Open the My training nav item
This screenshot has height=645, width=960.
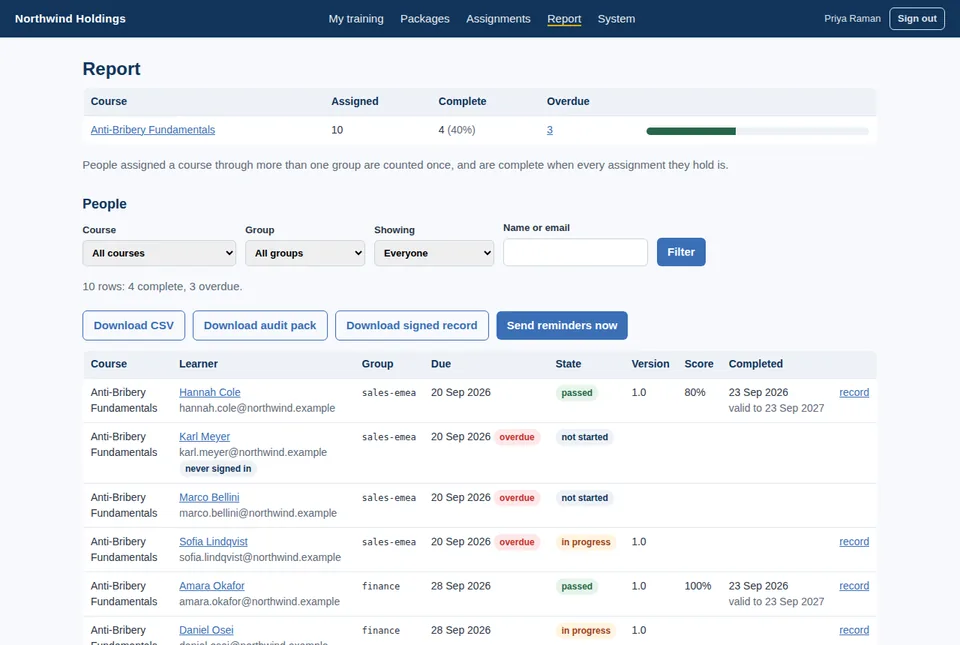tap(356, 19)
